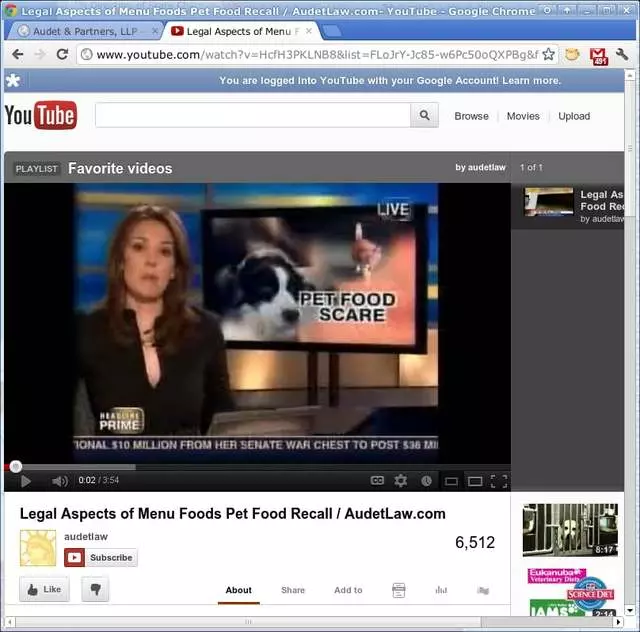Close the Legal Aspects of Menu tab
This screenshot has width=640, height=632.
(309, 31)
